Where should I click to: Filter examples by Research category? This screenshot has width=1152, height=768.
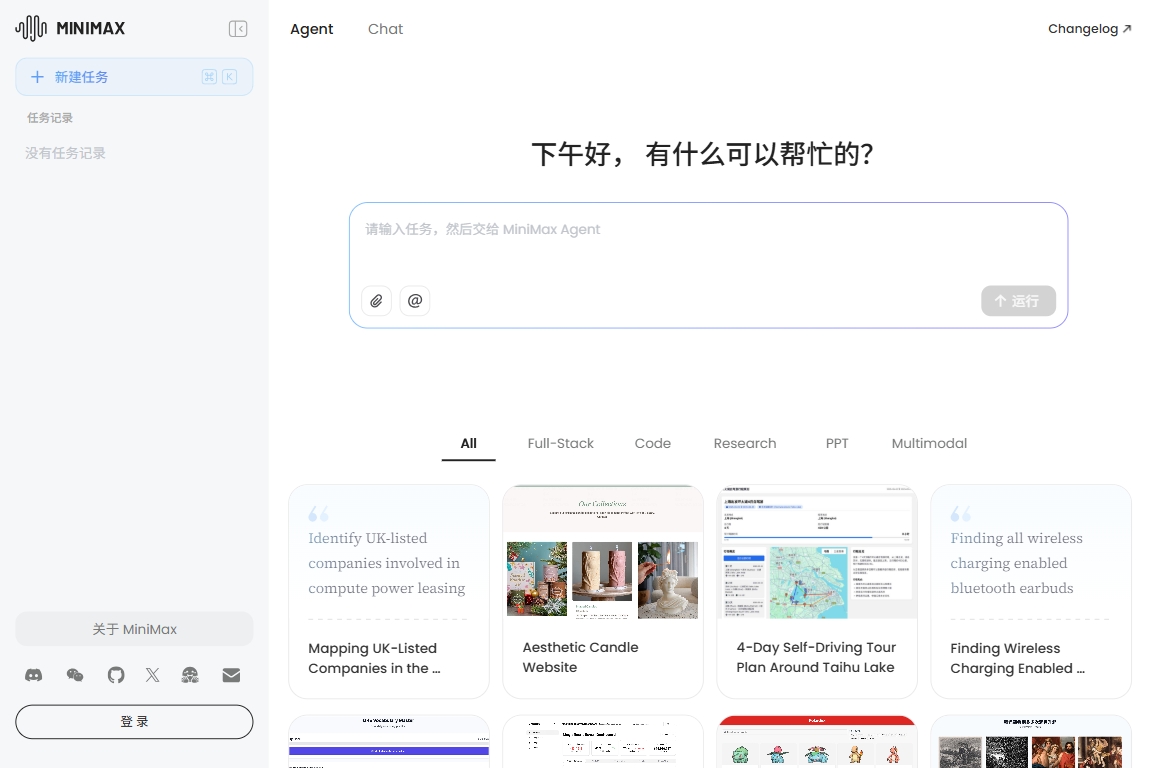click(744, 443)
